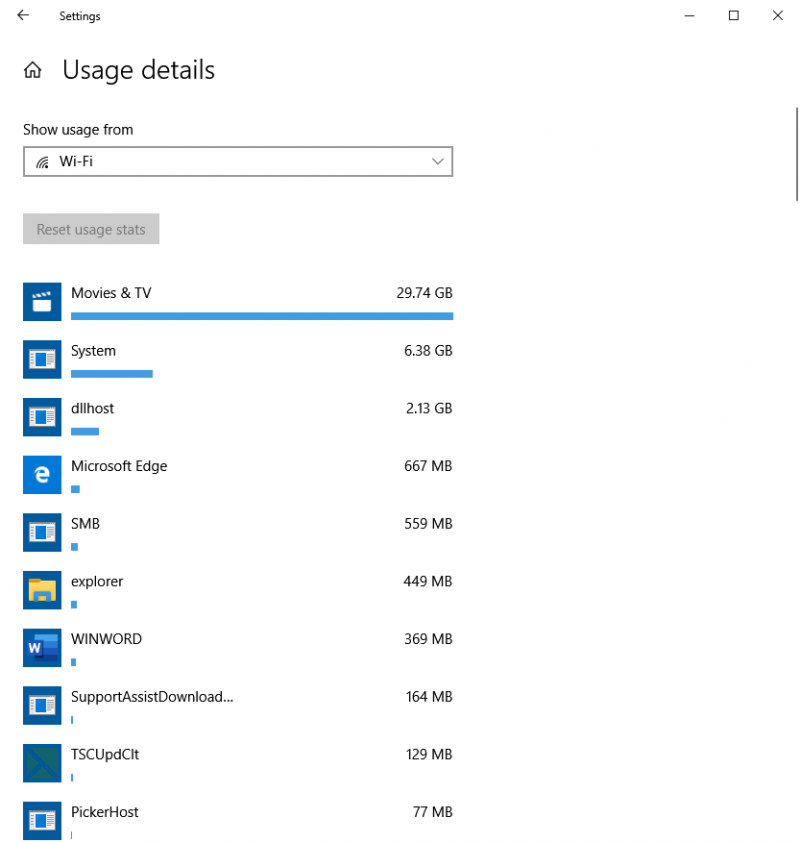Close the Settings window
The width and height of the screenshot is (800, 843).
click(x=777, y=16)
